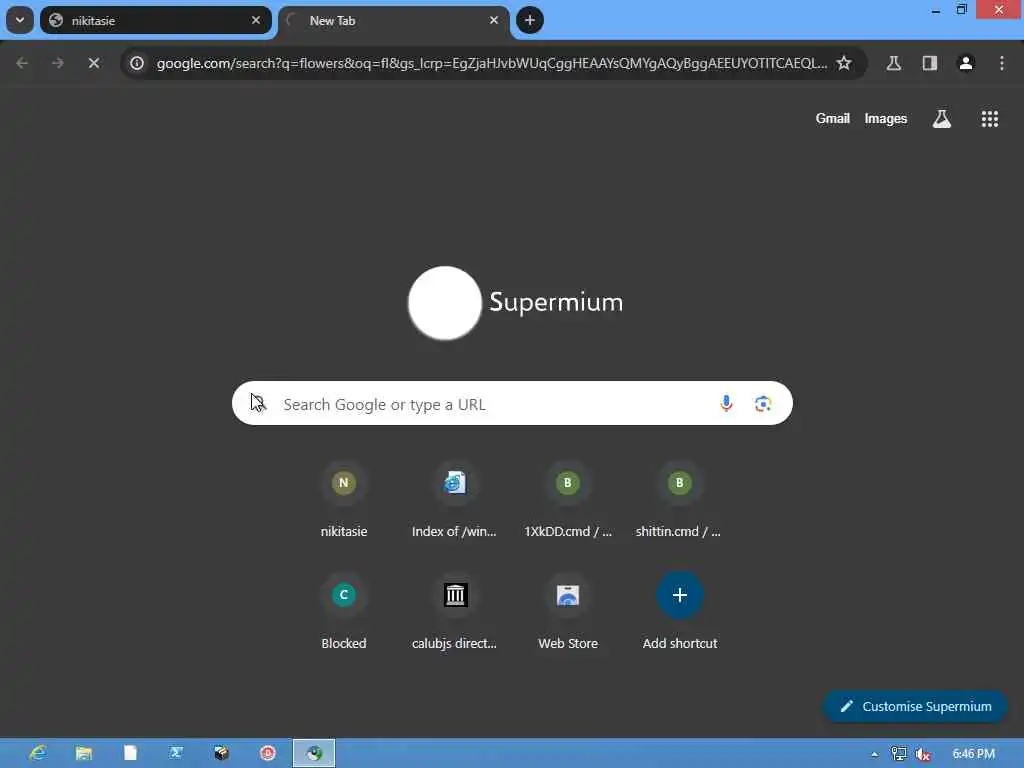Open Gmail link
Image resolution: width=1024 pixels, height=768 pixels.
click(x=832, y=118)
